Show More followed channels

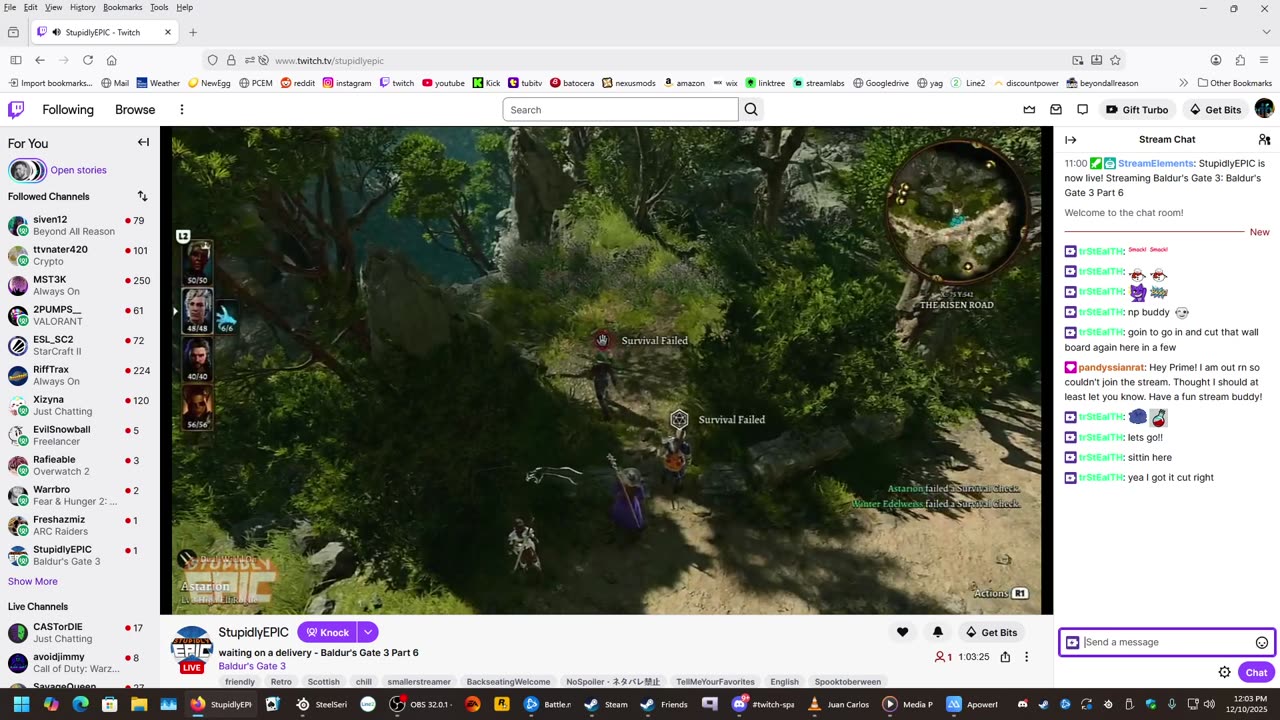[33, 581]
